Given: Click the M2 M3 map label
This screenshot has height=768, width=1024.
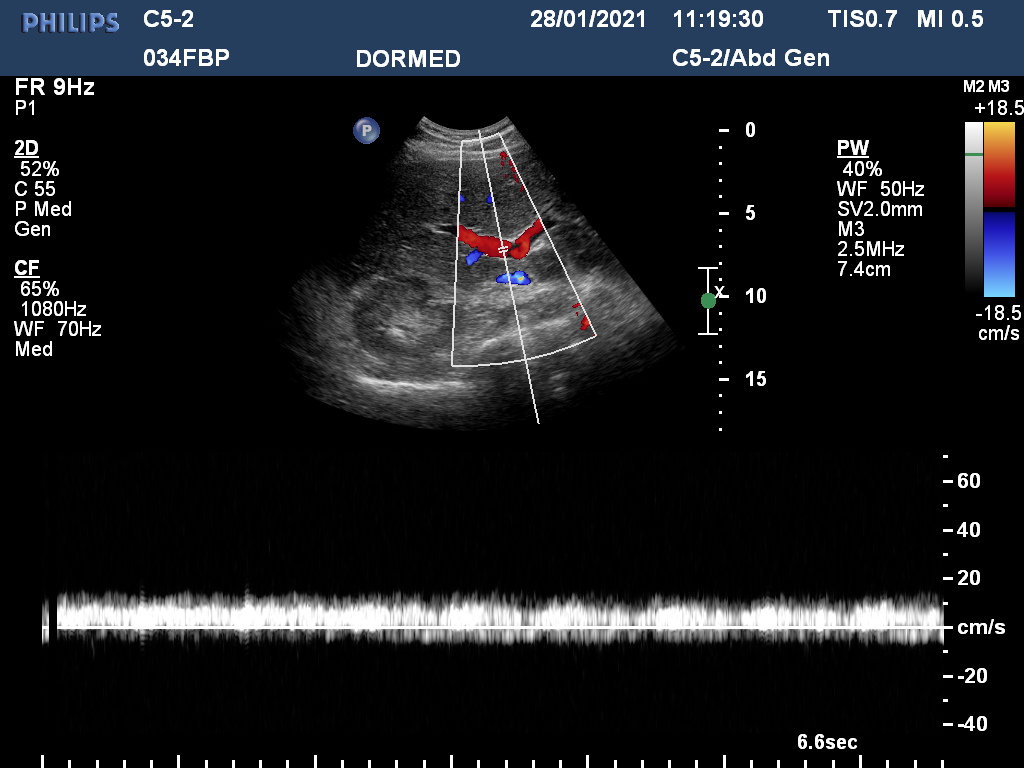Looking at the screenshot, I should pyautogui.click(x=986, y=87).
